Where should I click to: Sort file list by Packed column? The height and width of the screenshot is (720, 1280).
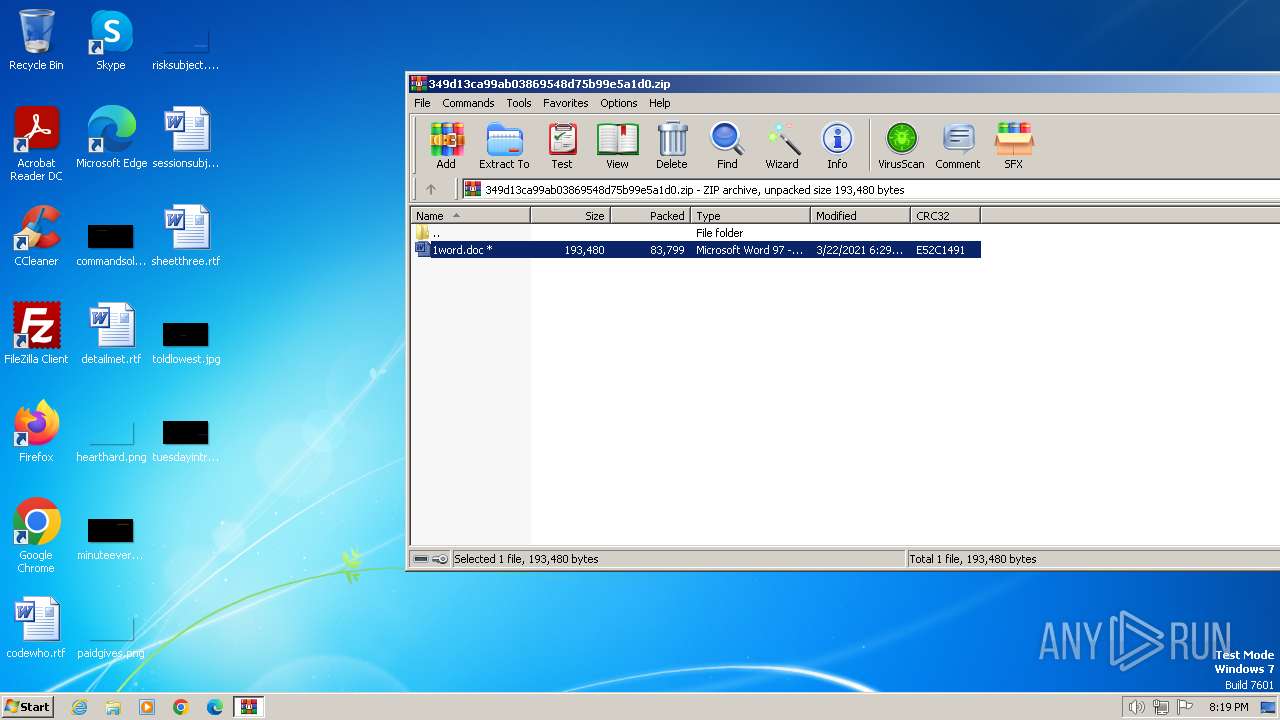(650, 215)
